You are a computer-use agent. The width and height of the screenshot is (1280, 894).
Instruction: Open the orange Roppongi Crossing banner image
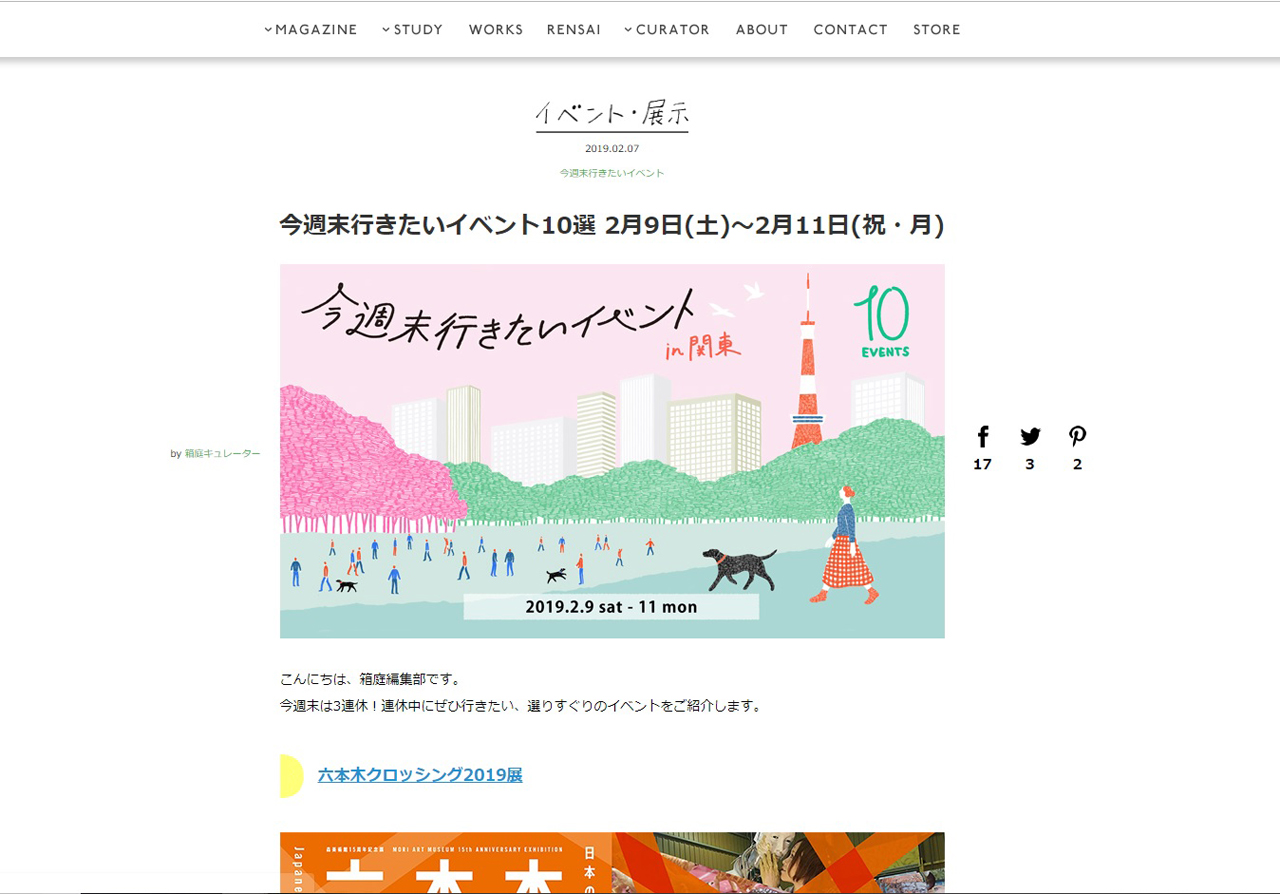tap(612, 862)
